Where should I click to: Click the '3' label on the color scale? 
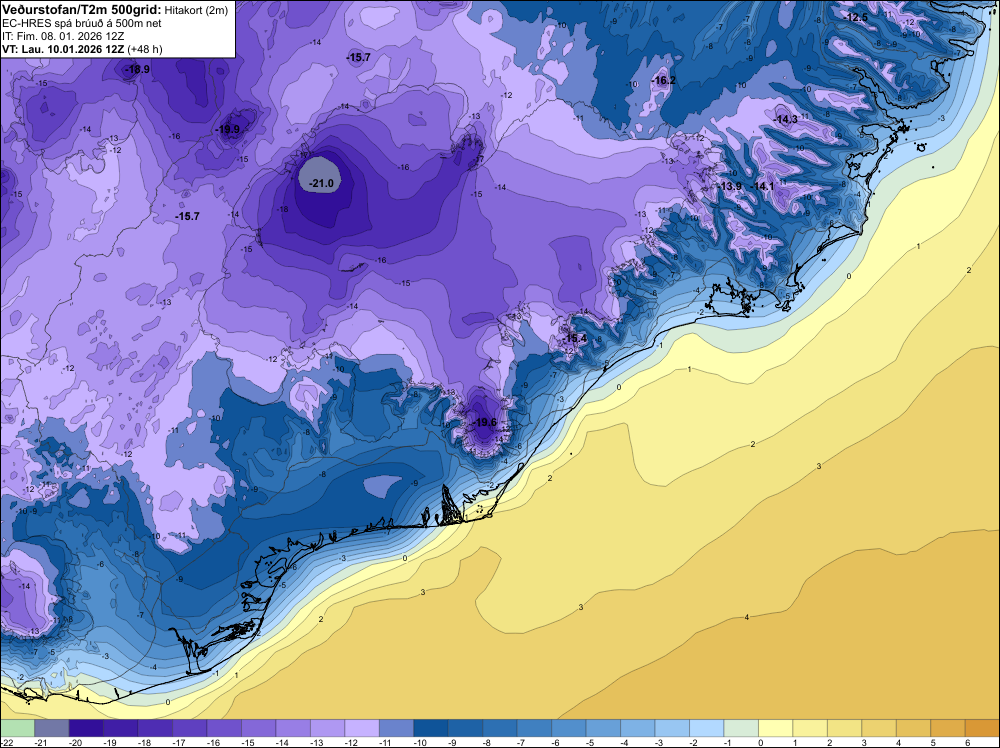click(865, 742)
